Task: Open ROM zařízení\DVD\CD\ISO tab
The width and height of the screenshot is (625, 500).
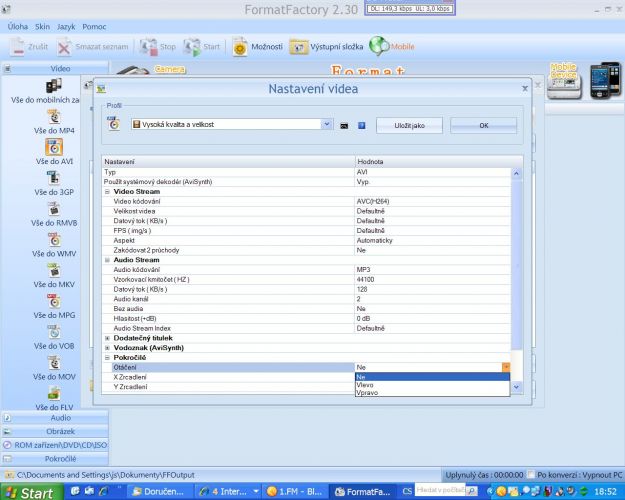Action: [x=55, y=445]
